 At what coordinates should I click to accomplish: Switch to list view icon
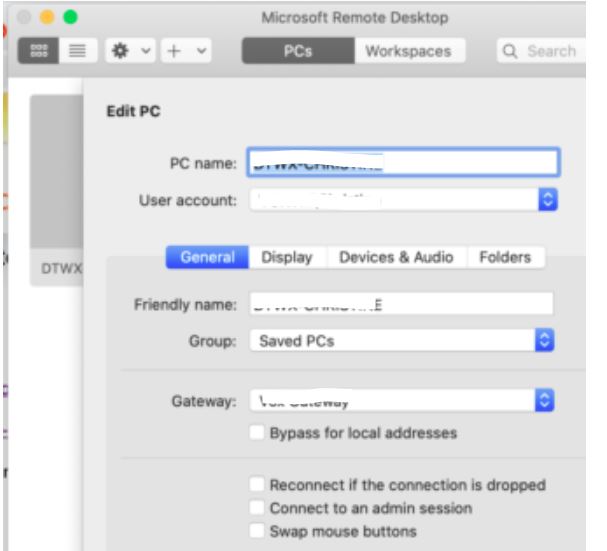coord(77,51)
